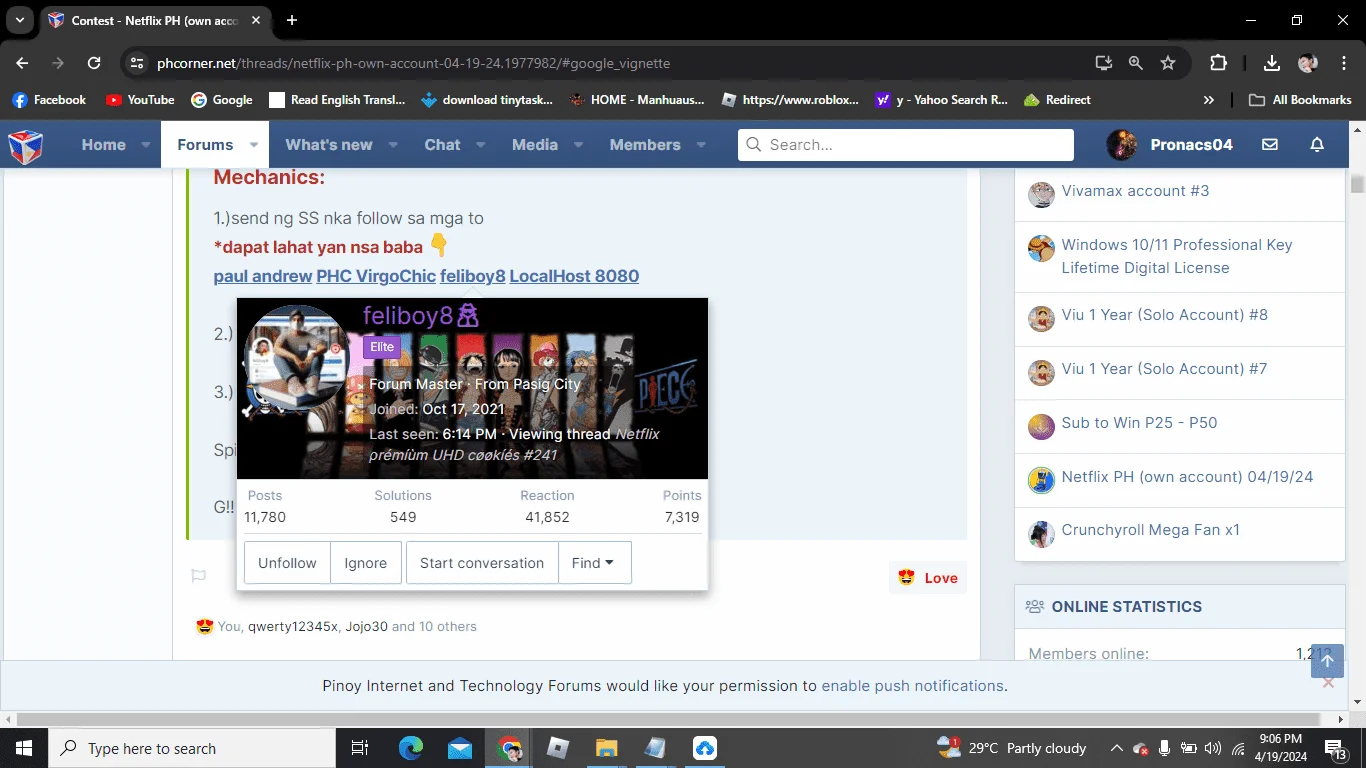
Task: Open the Chrome menu three dots
Action: 1344,63
